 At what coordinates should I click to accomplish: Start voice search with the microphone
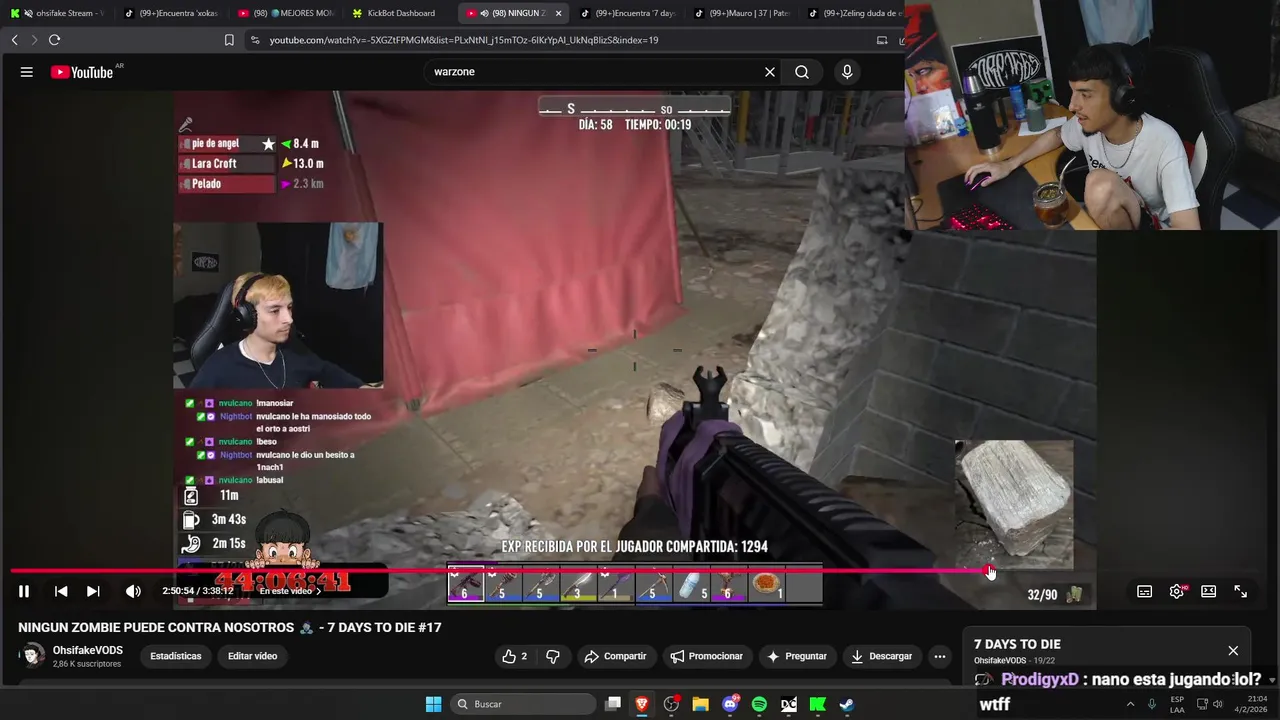[x=847, y=72]
